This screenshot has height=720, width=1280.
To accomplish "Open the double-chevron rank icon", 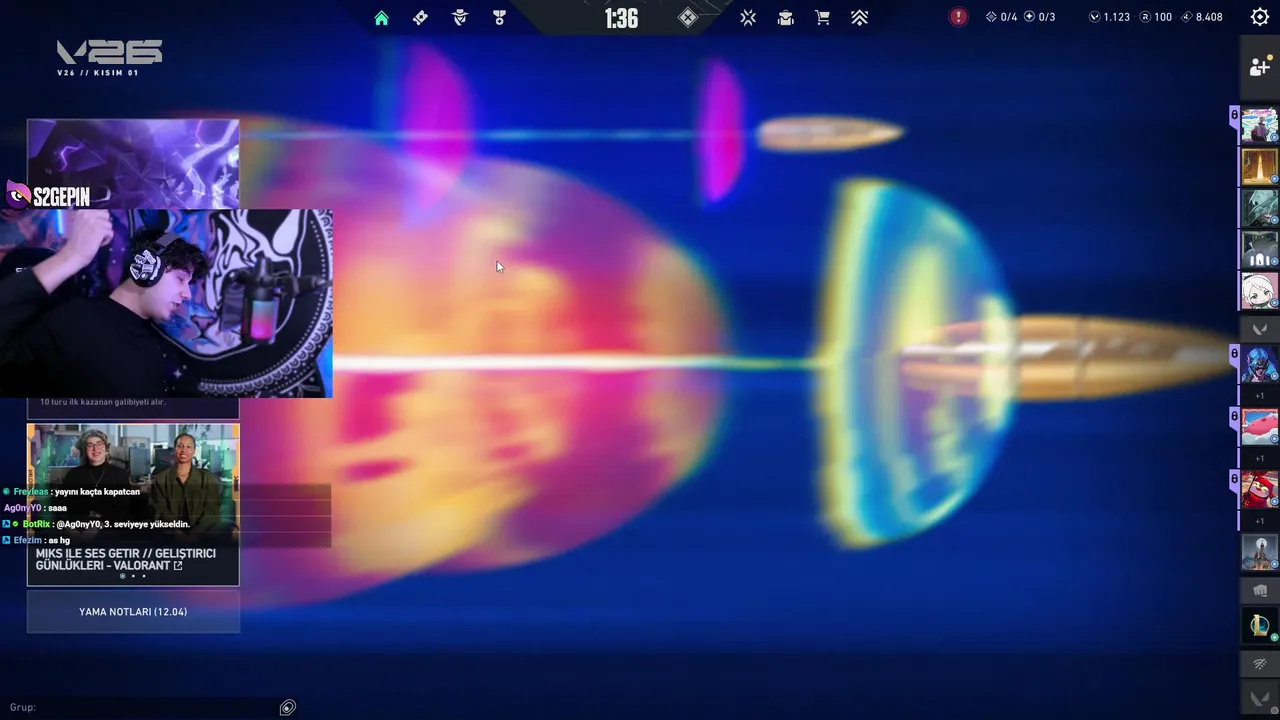I will (859, 17).
